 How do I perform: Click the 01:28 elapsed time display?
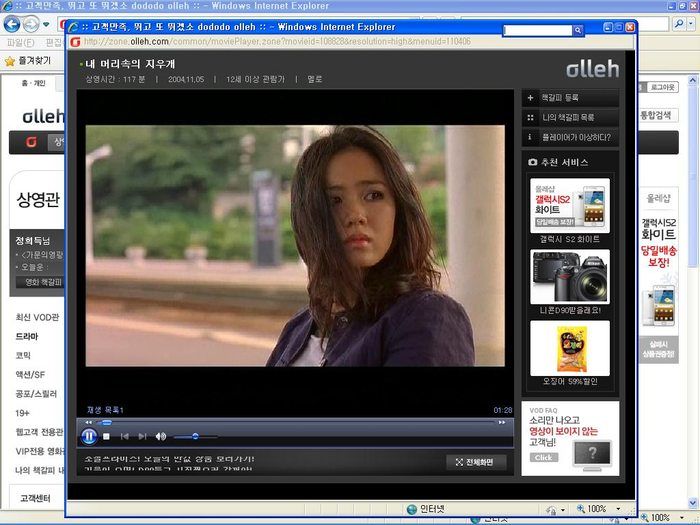(503, 410)
